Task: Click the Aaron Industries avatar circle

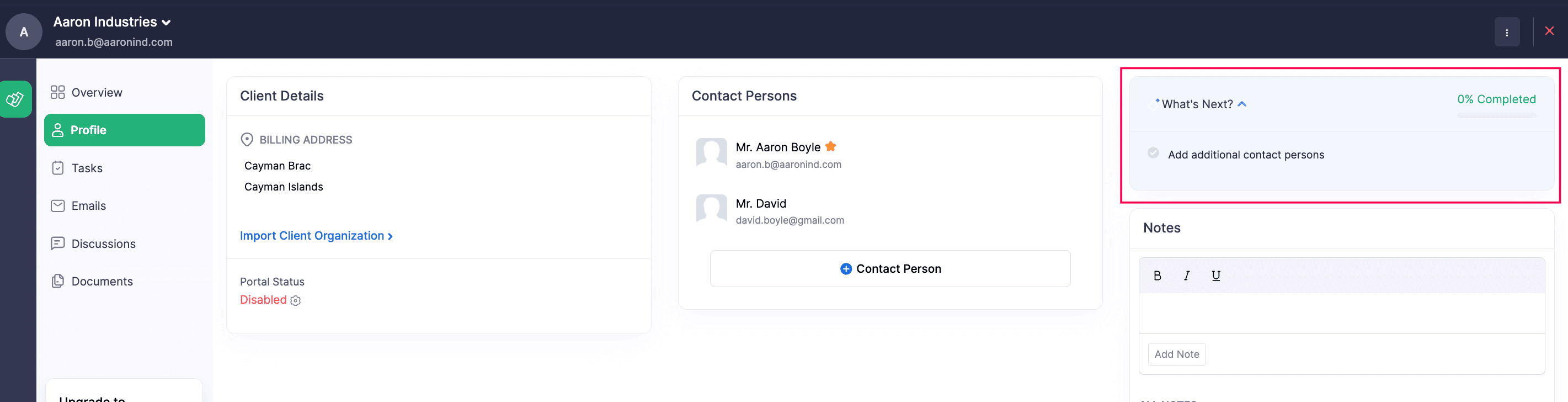Action: (x=24, y=31)
